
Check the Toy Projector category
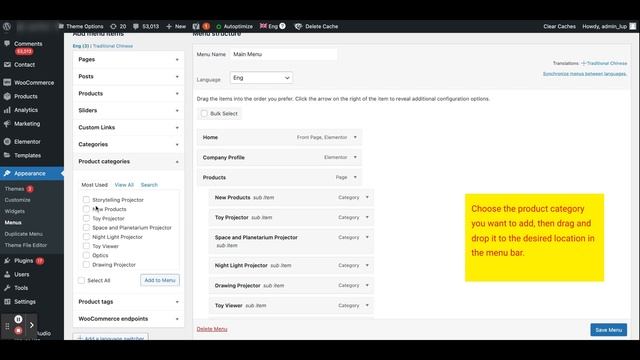click(86, 218)
